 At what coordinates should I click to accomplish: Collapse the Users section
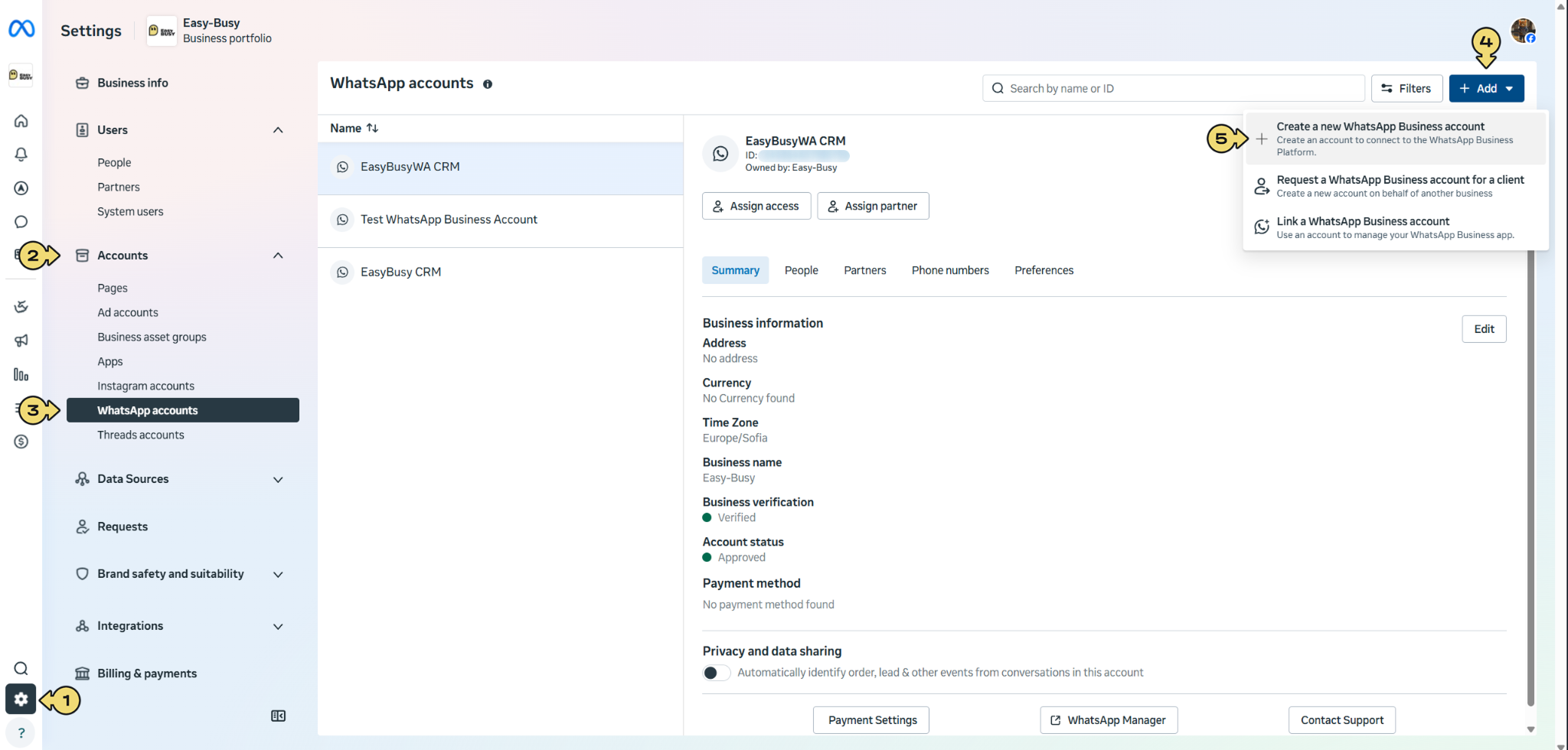(279, 130)
